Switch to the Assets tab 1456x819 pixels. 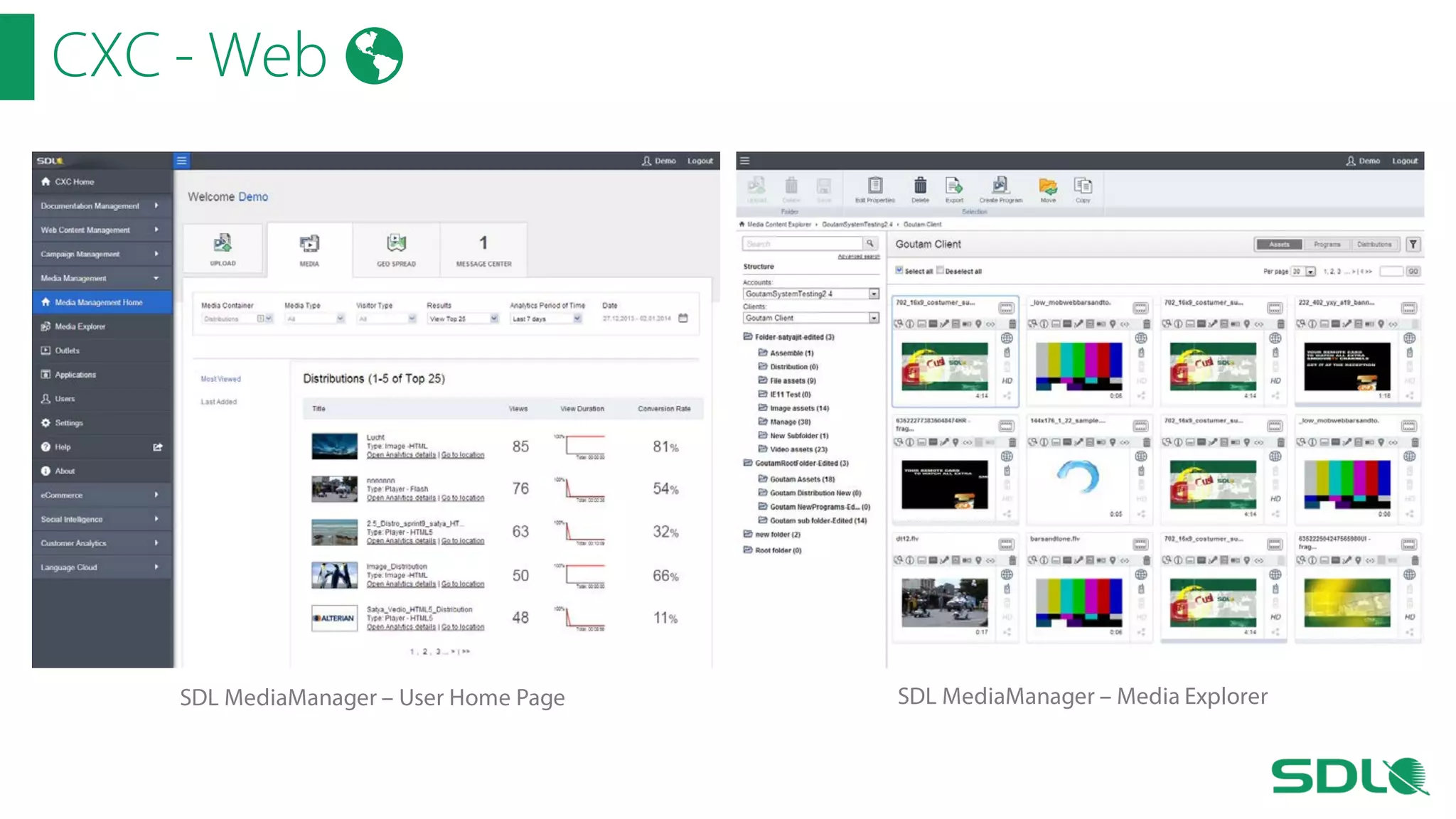(1279, 244)
